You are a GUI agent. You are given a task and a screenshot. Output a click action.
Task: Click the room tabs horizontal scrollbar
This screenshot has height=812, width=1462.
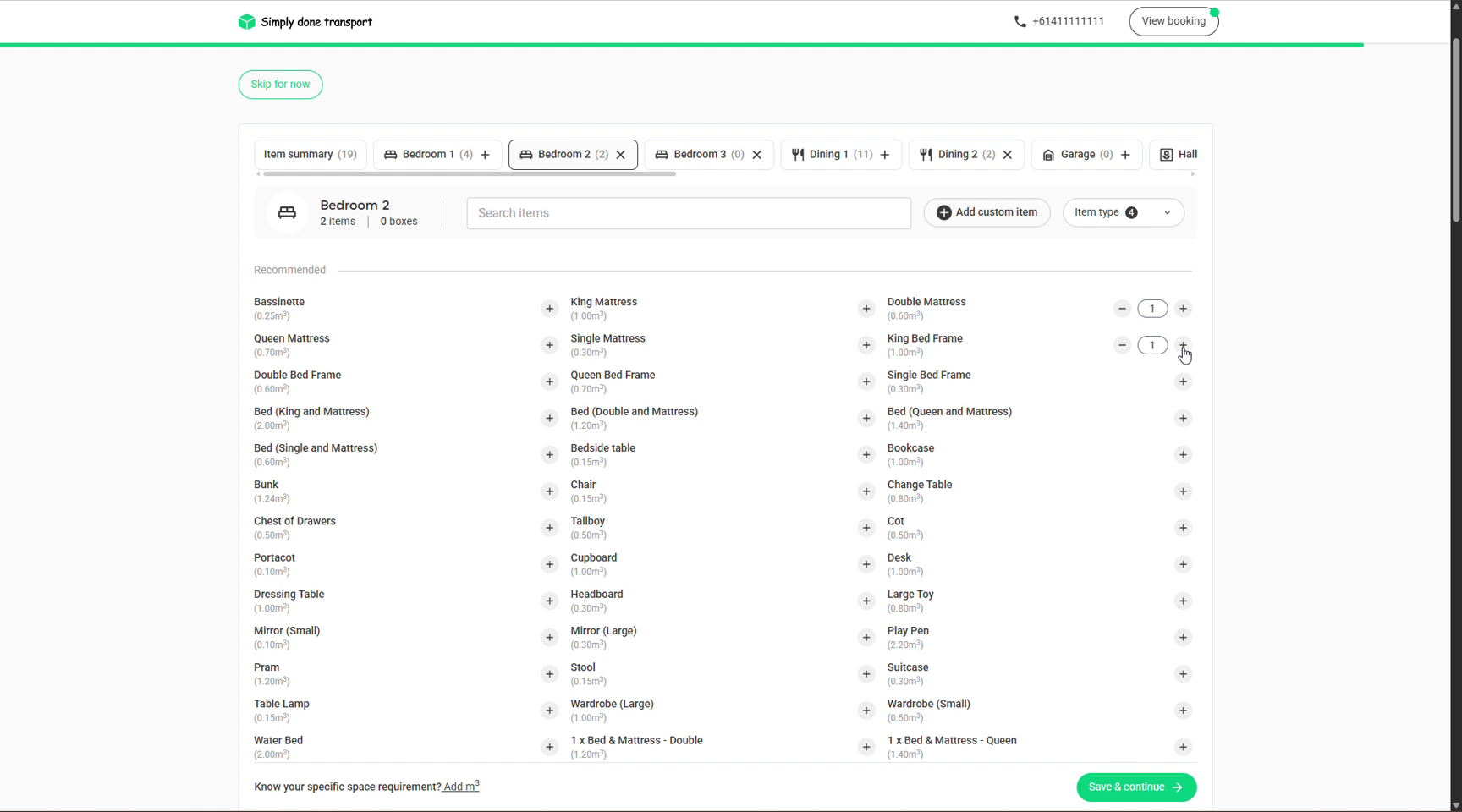470,174
